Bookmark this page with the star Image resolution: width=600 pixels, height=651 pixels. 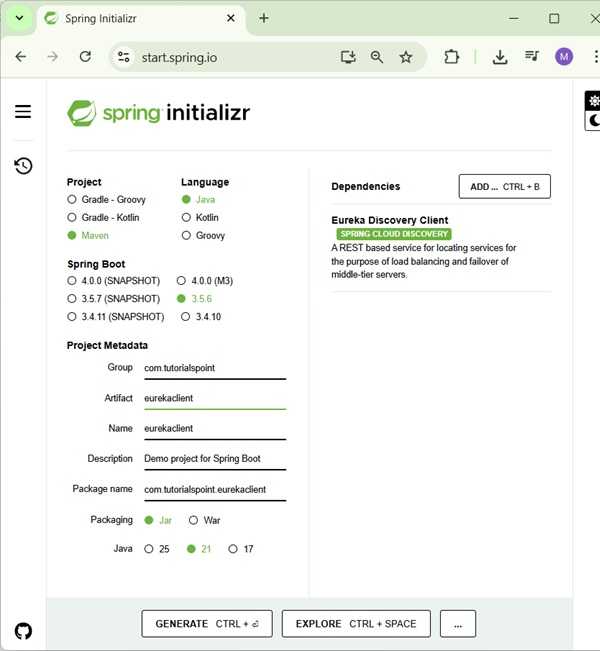[x=406, y=57]
